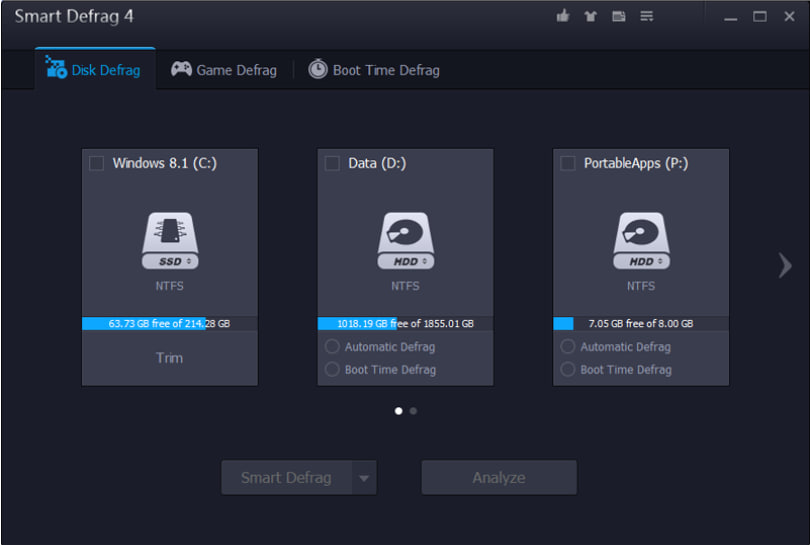
Task: Switch to the Disk Defrag tab
Action: coord(95,69)
